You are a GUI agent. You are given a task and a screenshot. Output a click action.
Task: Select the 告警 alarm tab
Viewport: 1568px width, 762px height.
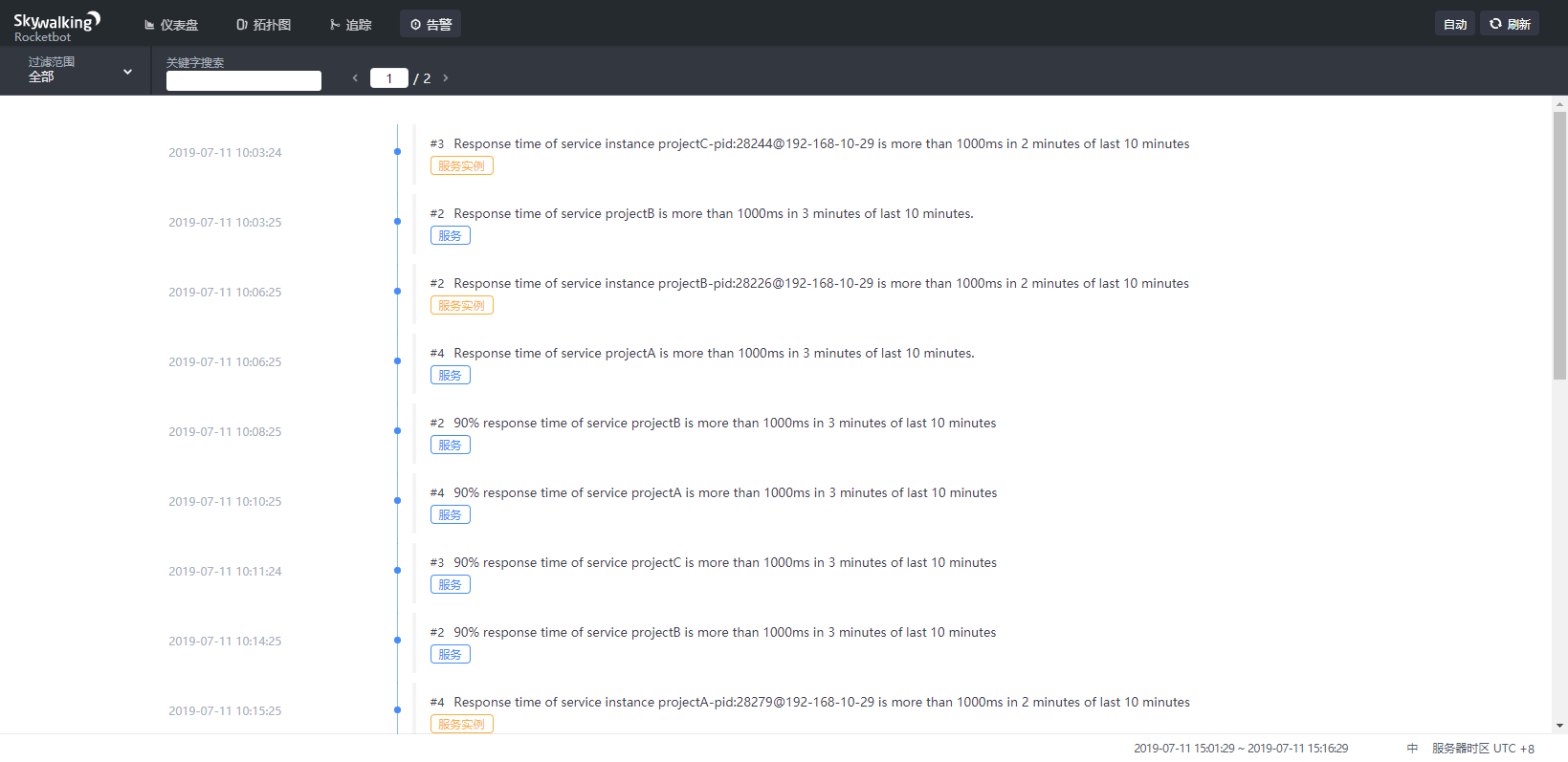(431, 25)
